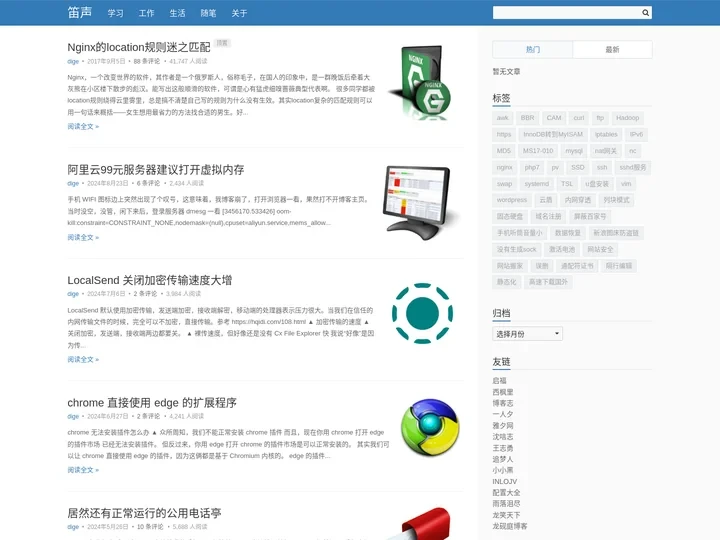This screenshot has height=540, width=720.
Task: Open the 关于 navigation menu
Action: pos(239,13)
